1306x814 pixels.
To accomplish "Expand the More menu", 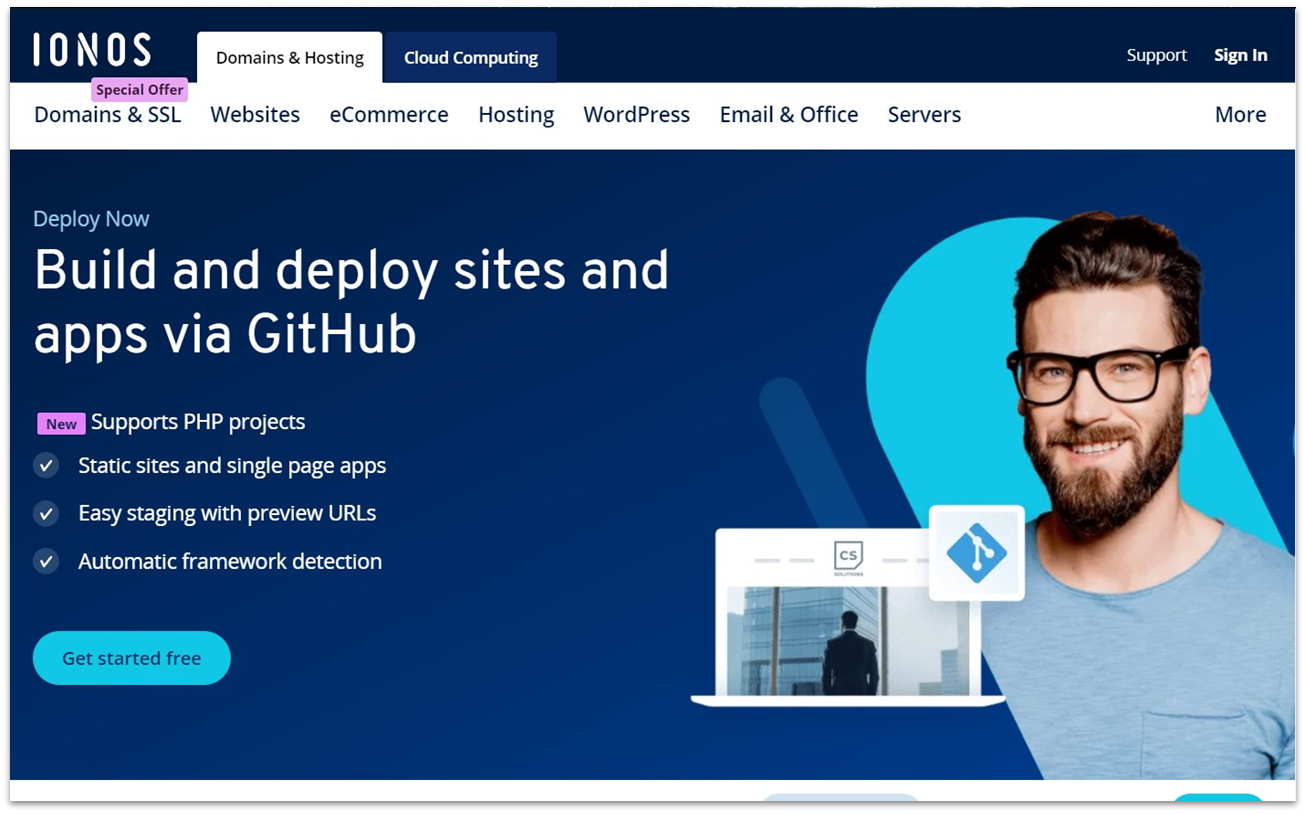I will [x=1241, y=115].
